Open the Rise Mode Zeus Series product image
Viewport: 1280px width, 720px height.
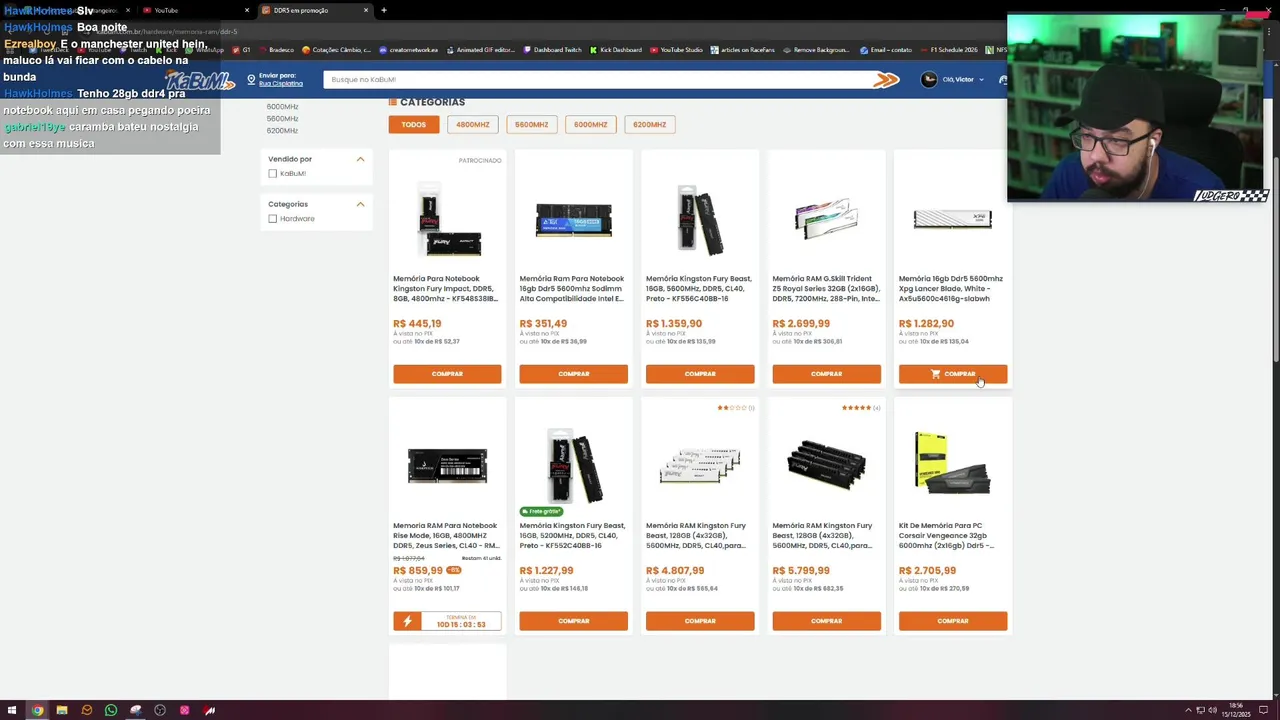pos(447,466)
